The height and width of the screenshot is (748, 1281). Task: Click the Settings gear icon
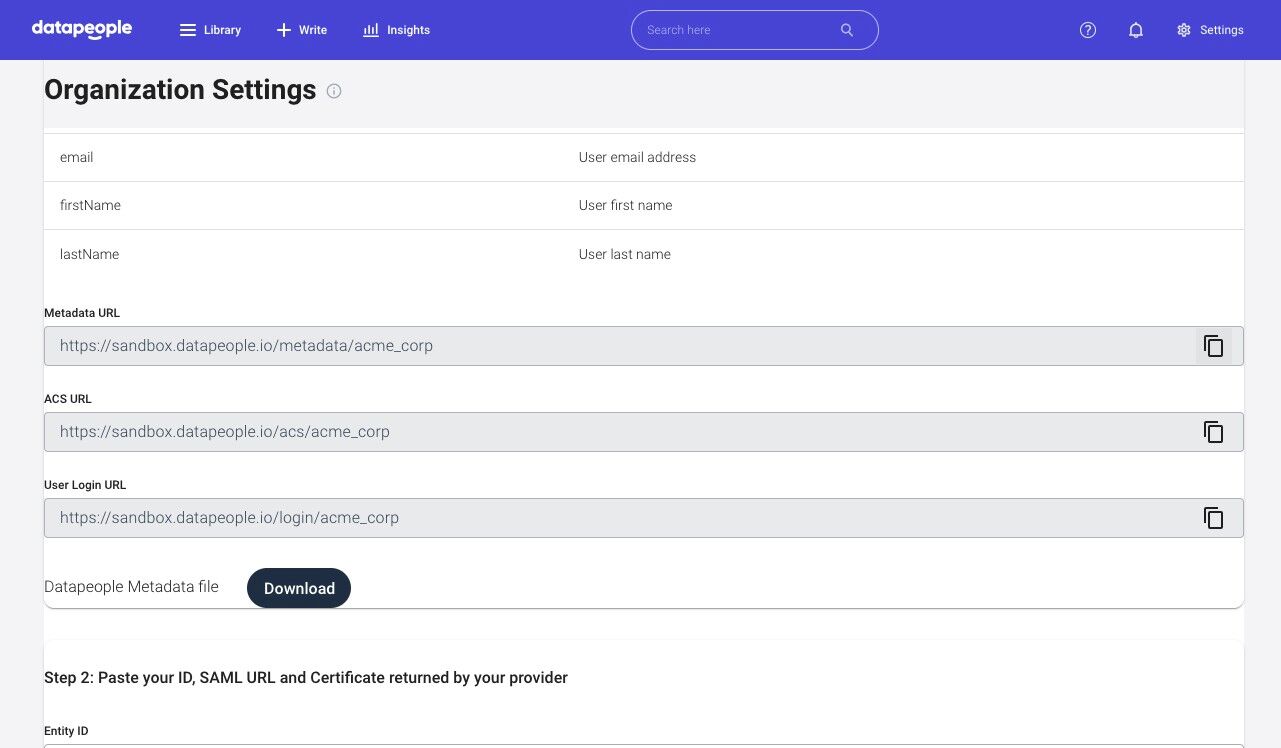[x=1184, y=30]
